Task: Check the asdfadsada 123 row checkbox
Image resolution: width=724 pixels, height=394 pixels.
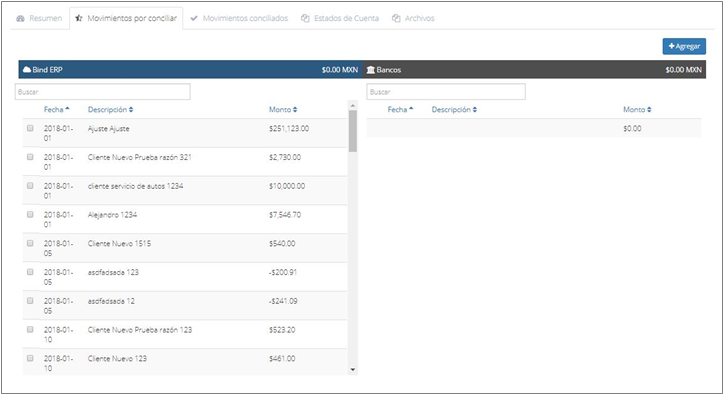Action: [30, 272]
